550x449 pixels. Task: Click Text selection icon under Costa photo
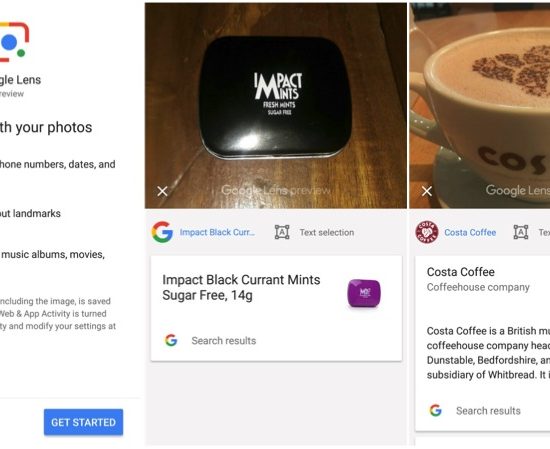coord(521,232)
